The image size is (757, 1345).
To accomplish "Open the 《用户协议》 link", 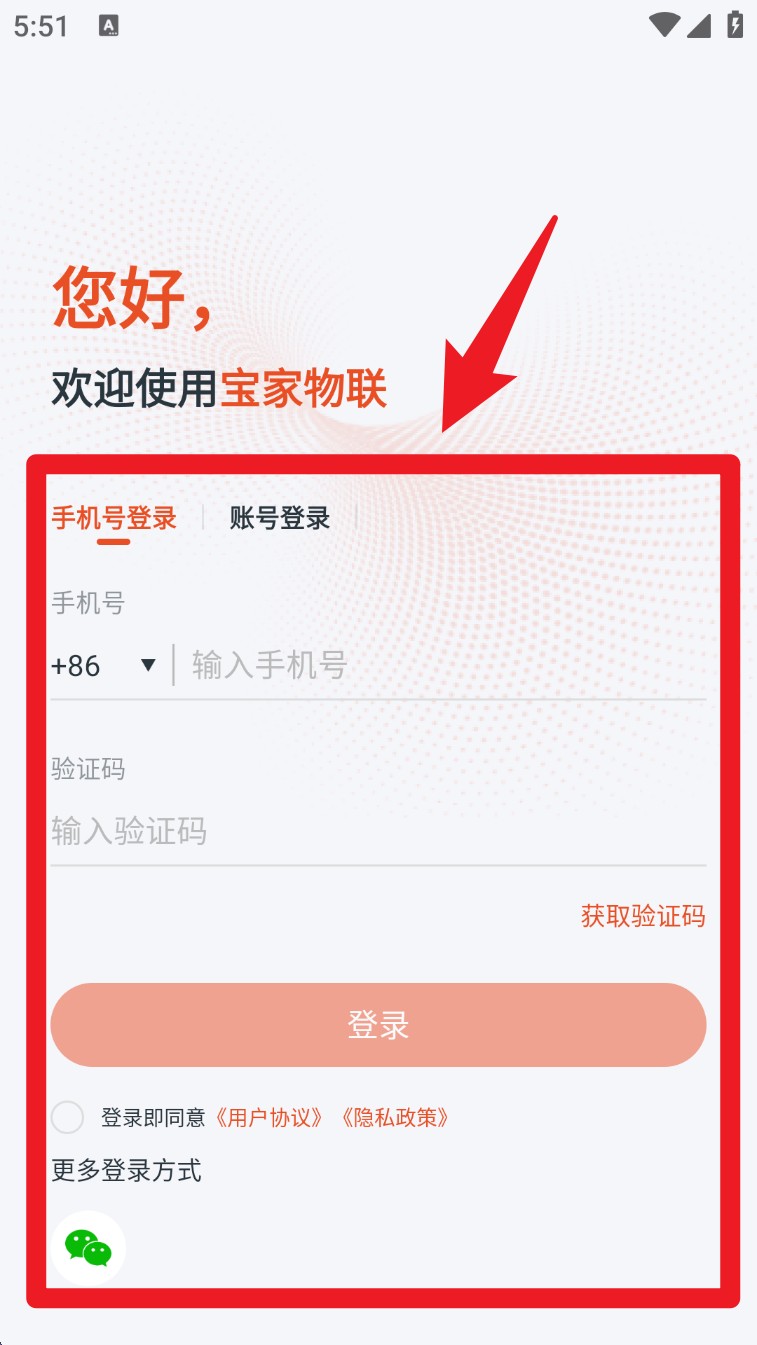I will click(270, 1117).
